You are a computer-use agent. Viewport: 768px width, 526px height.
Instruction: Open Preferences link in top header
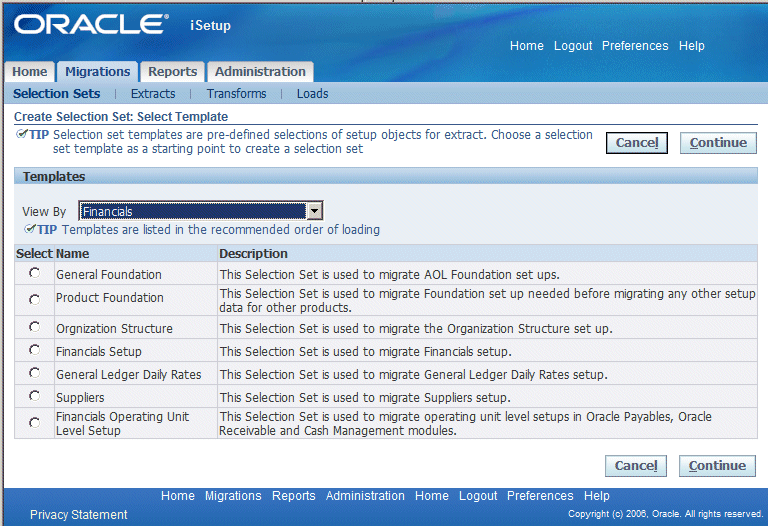(635, 46)
